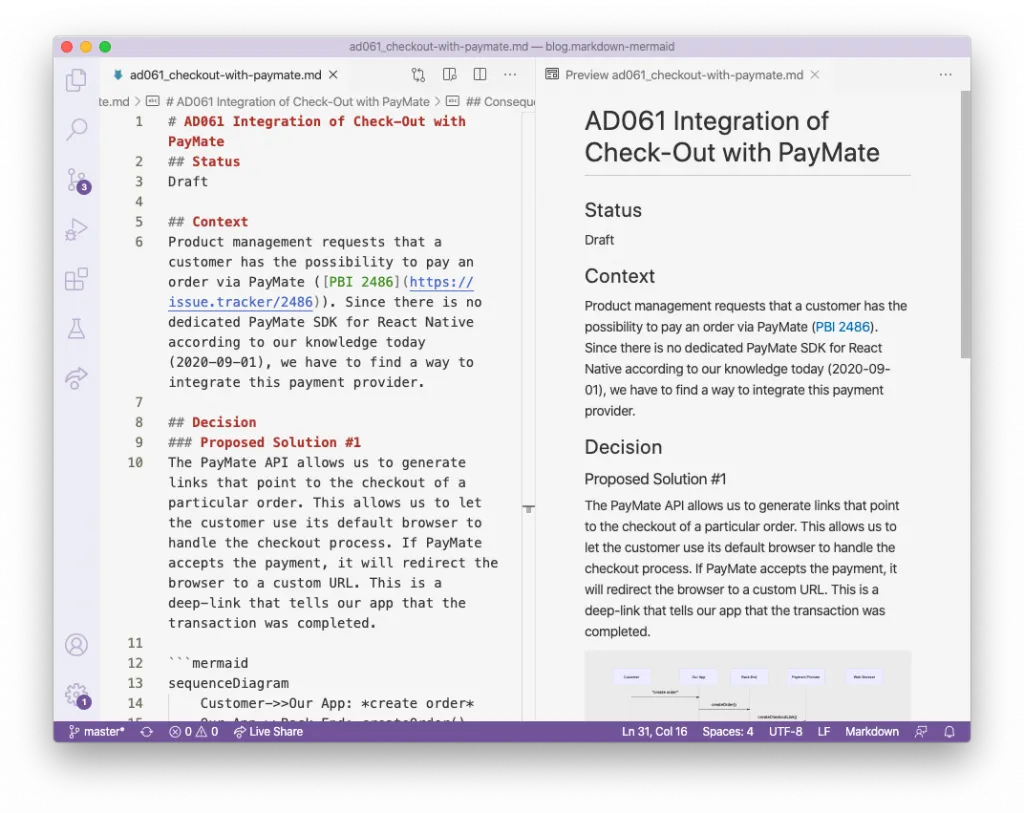The image size is (1024, 813).
Task: Click the '## Context' heading in editor
Action: click(208, 222)
